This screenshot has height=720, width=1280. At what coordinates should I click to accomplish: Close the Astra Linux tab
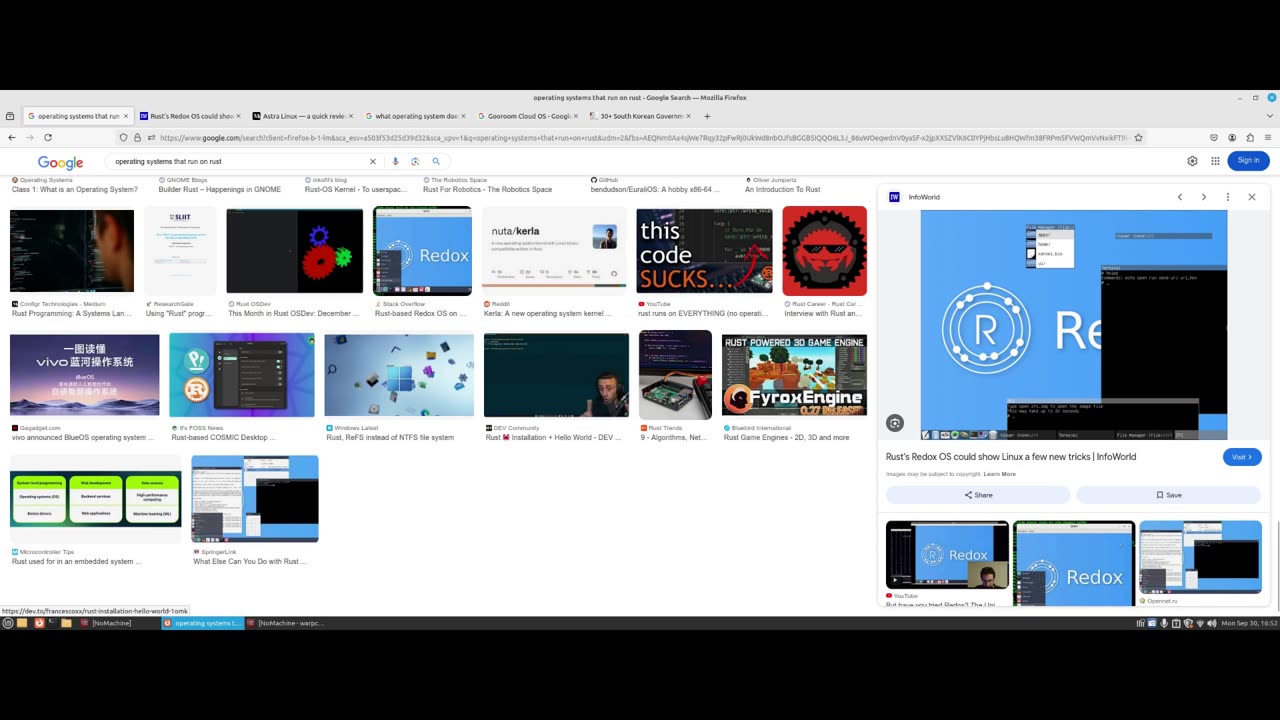[350, 116]
